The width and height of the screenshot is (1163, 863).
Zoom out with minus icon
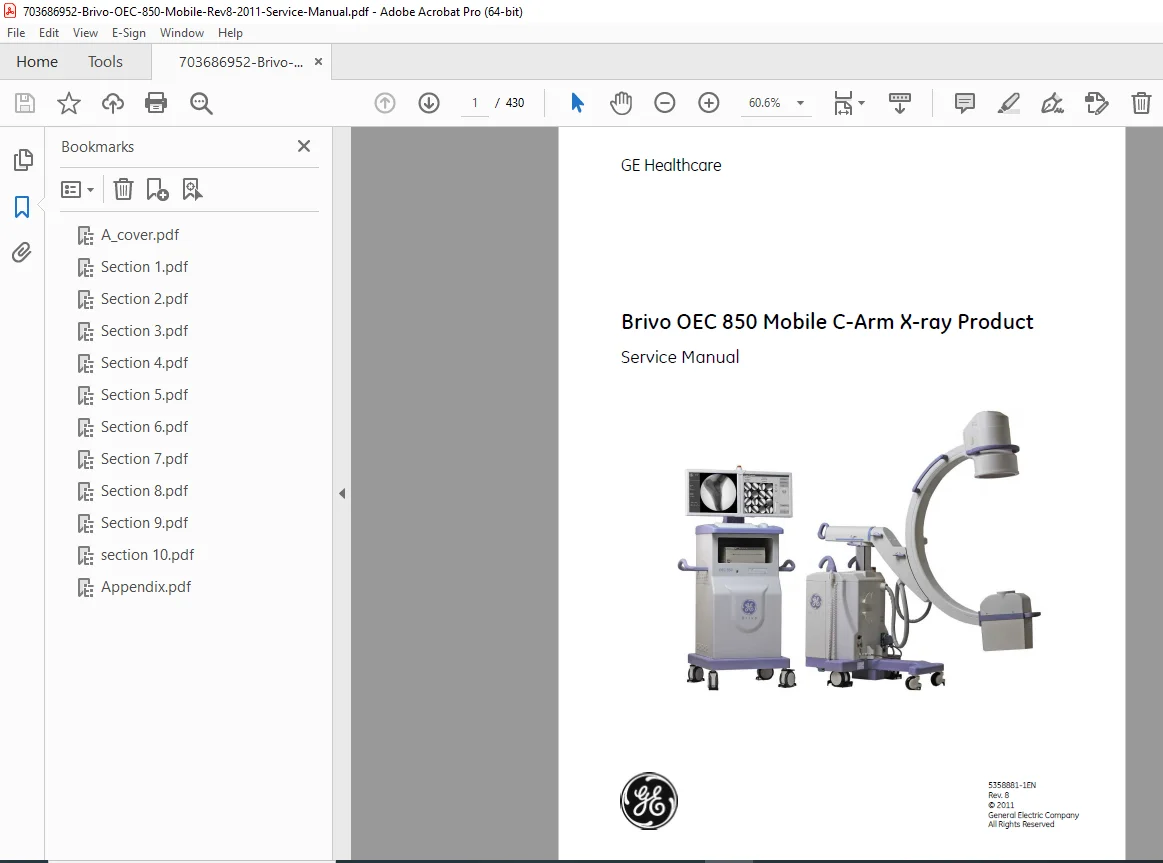[665, 103]
